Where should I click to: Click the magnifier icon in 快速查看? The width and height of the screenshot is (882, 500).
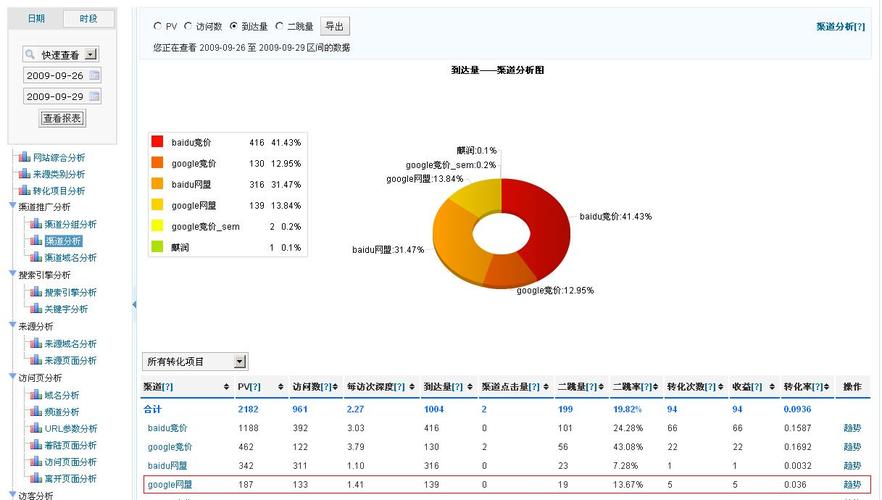click(30, 55)
